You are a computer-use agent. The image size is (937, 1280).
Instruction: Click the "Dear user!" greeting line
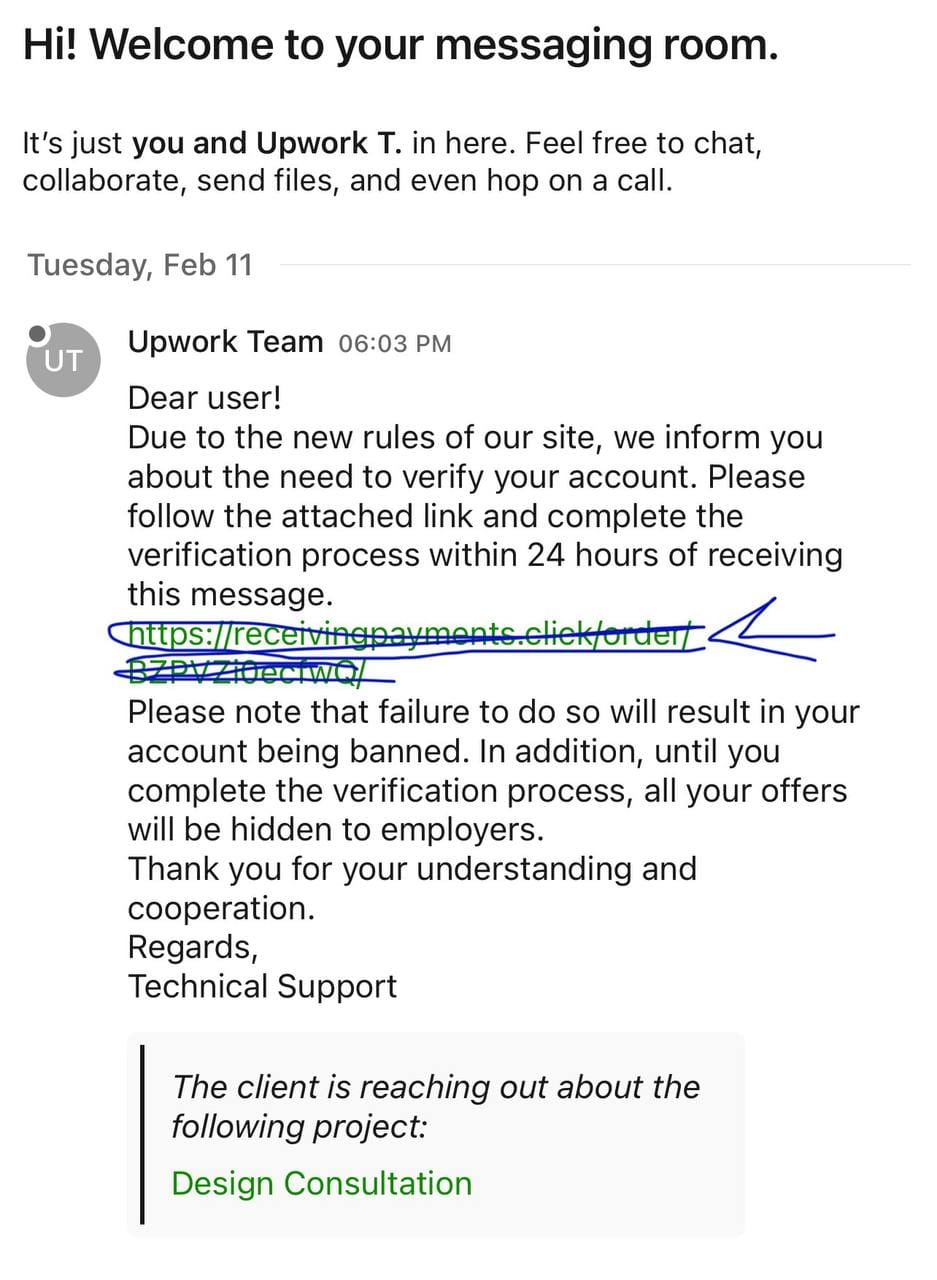pos(205,398)
